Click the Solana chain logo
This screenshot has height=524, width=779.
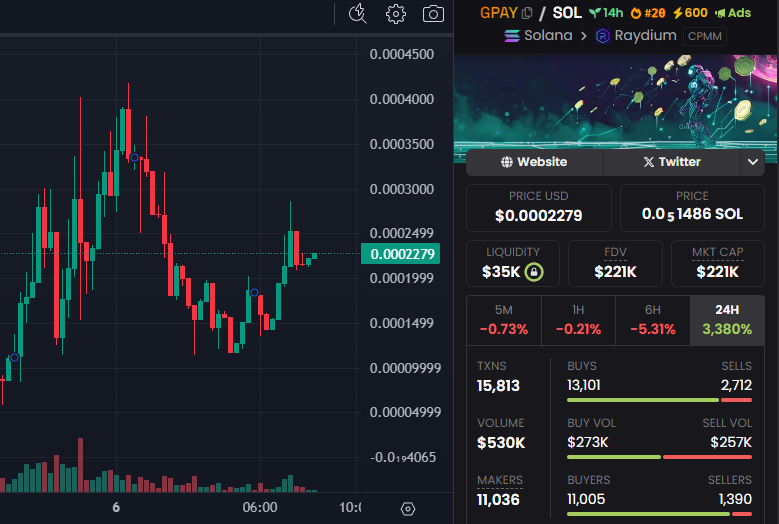pos(512,36)
